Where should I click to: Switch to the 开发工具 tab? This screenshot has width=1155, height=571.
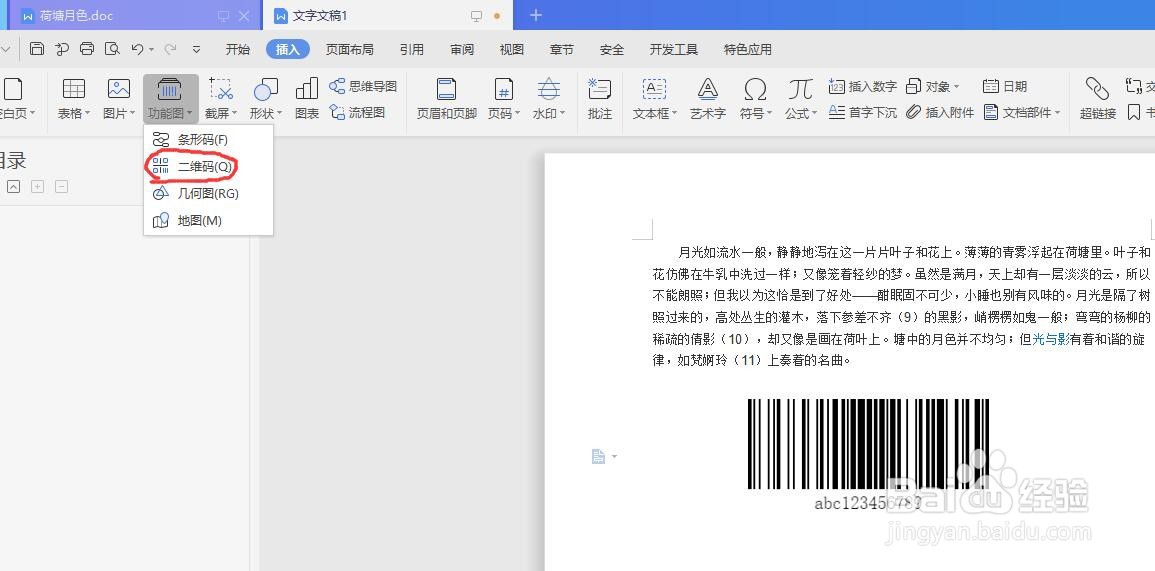point(674,49)
